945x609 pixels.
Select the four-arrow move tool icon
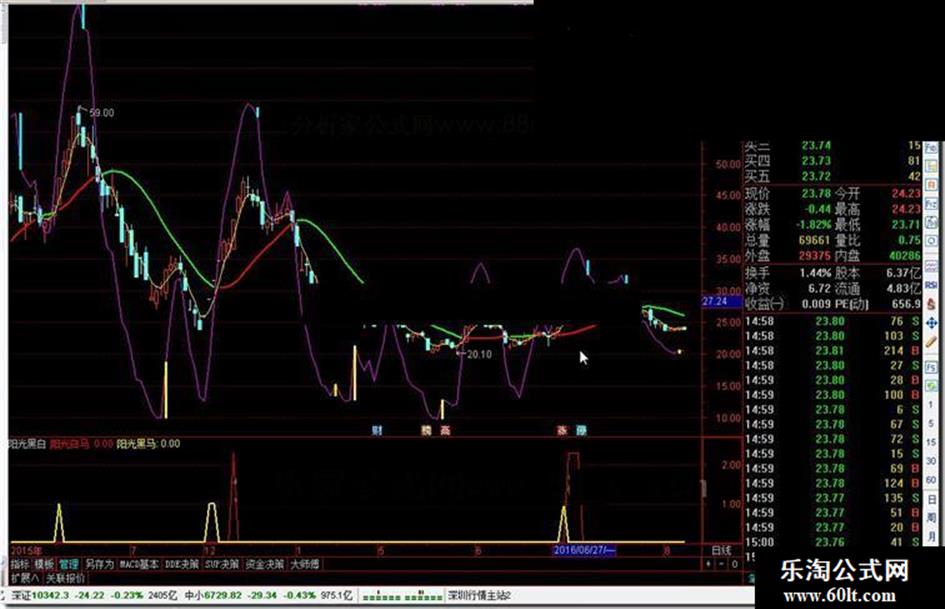click(931, 323)
